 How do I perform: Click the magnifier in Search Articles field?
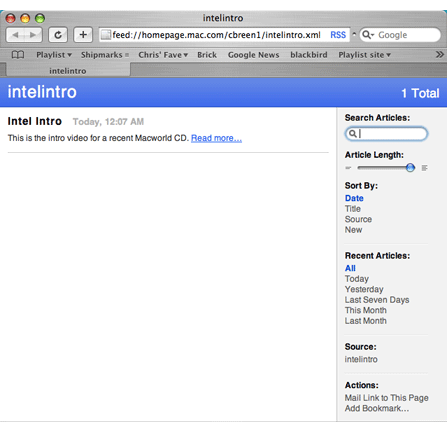tap(352, 134)
